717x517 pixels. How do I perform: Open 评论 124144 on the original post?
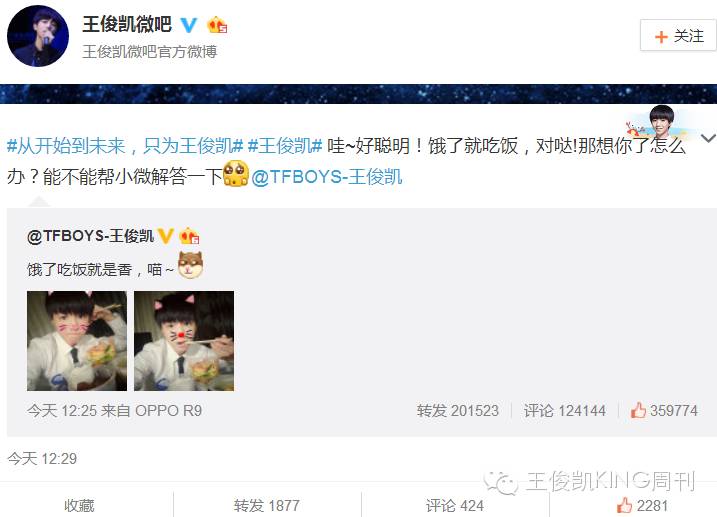click(x=565, y=410)
